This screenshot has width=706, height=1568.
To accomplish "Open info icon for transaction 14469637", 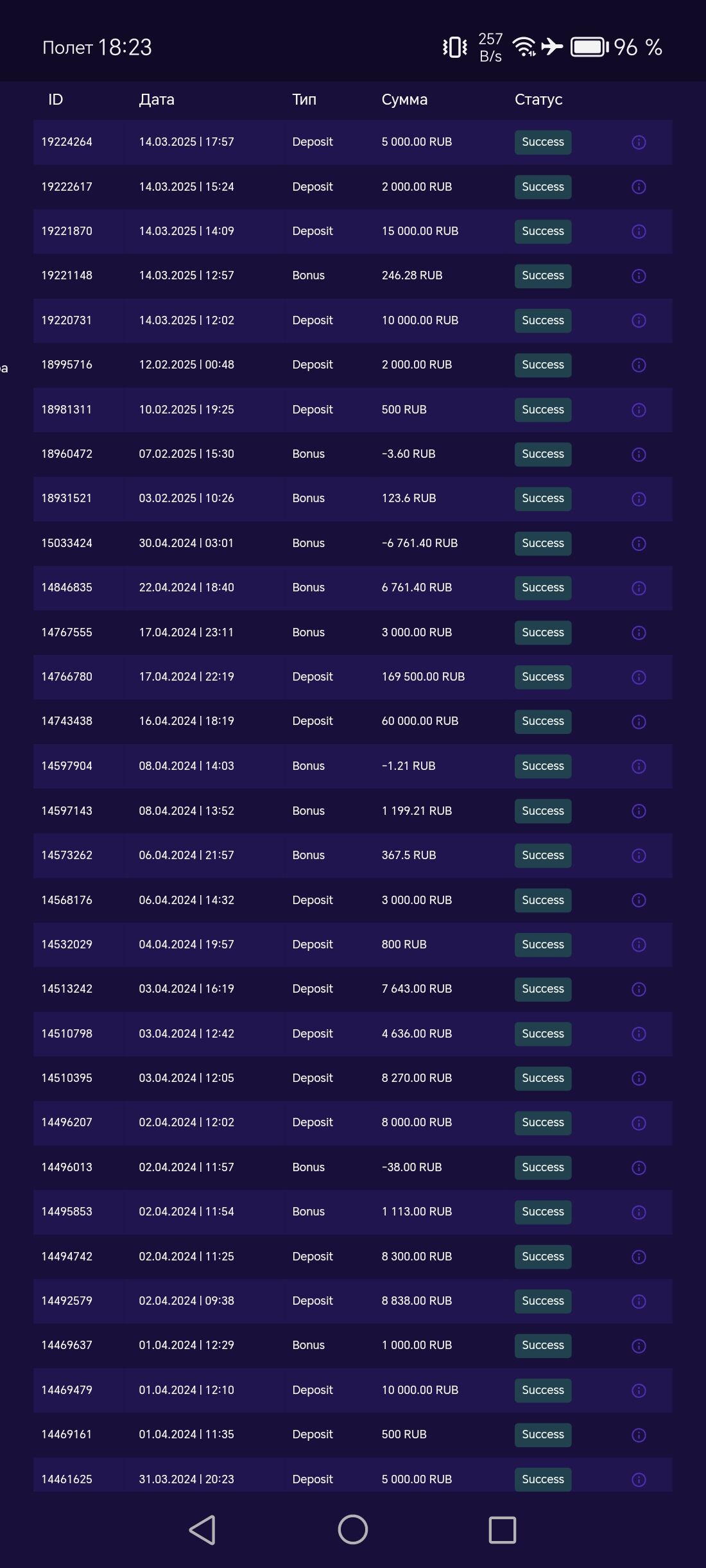I will (639, 1345).
